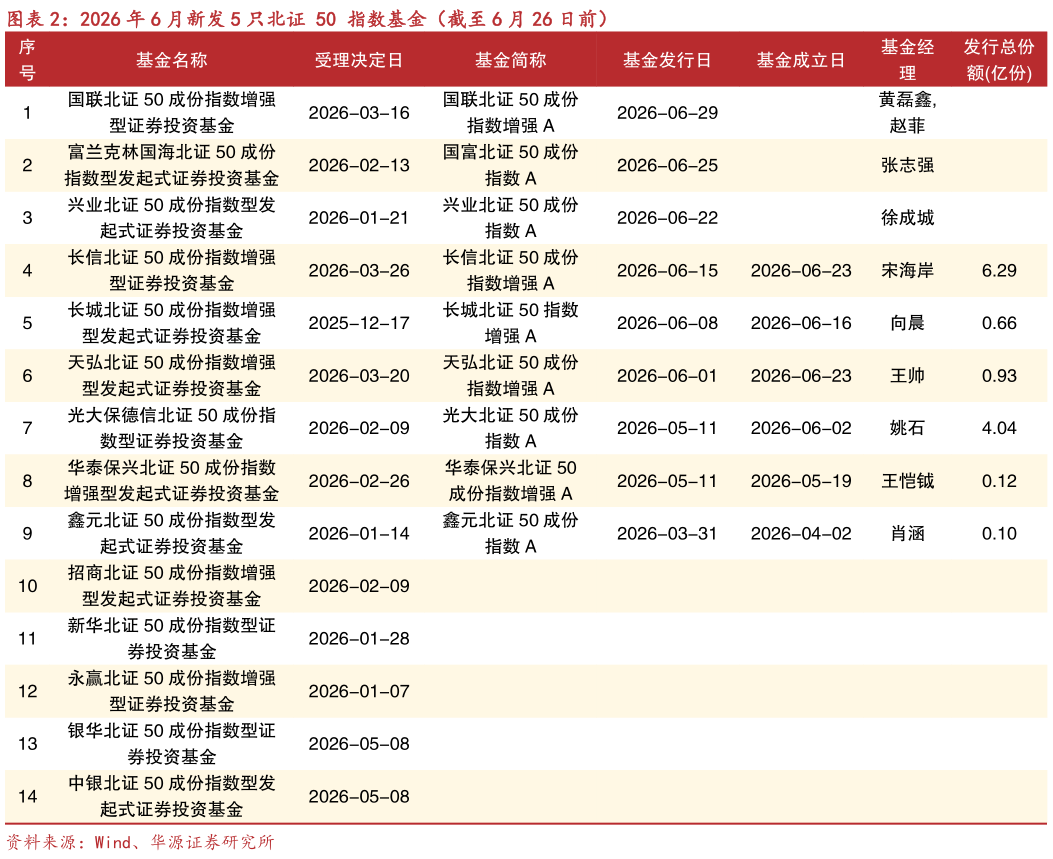Click the source note 资料来源: Wind、华源证券研究所
The width and height of the screenshot is (1053, 859).
140,842
